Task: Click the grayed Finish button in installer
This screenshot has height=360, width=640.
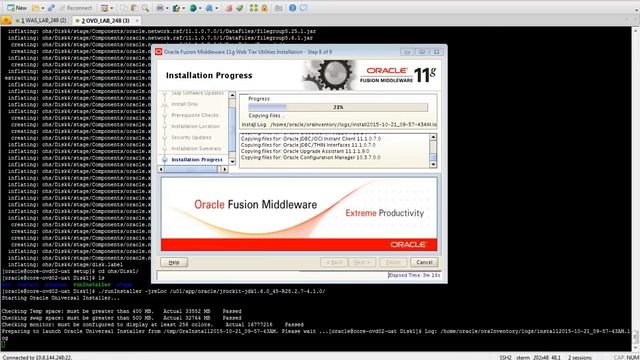Action: [393, 262]
